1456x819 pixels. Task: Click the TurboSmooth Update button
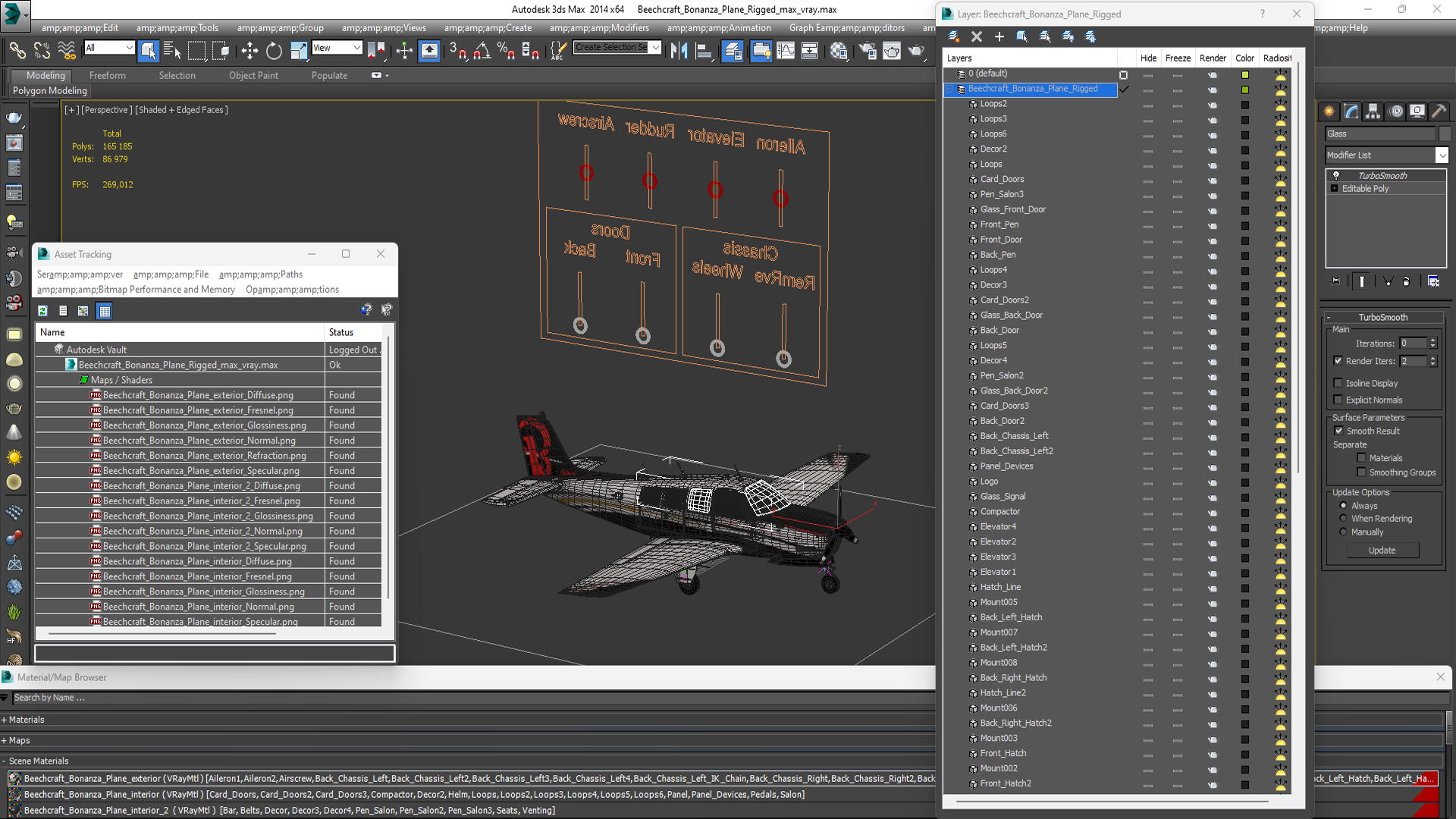1382,551
